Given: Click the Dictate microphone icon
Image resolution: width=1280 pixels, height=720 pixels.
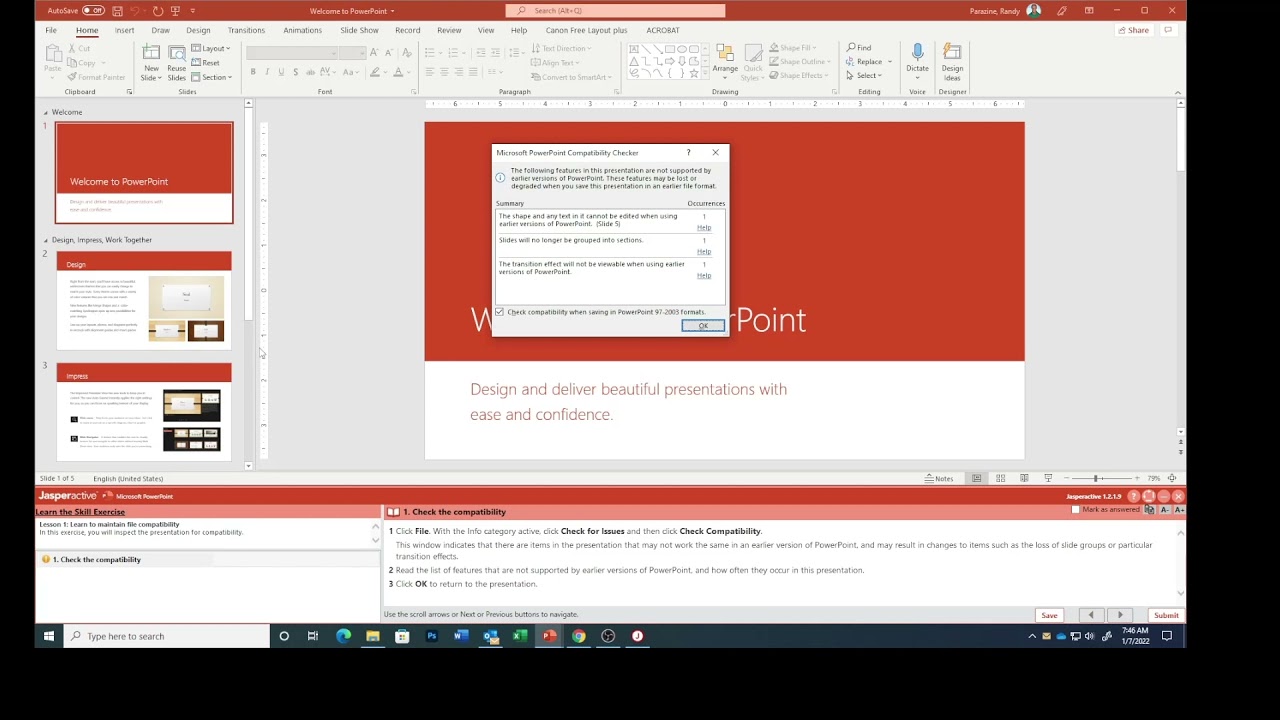Looking at the screenshot, I should click(x=917, y=54).
